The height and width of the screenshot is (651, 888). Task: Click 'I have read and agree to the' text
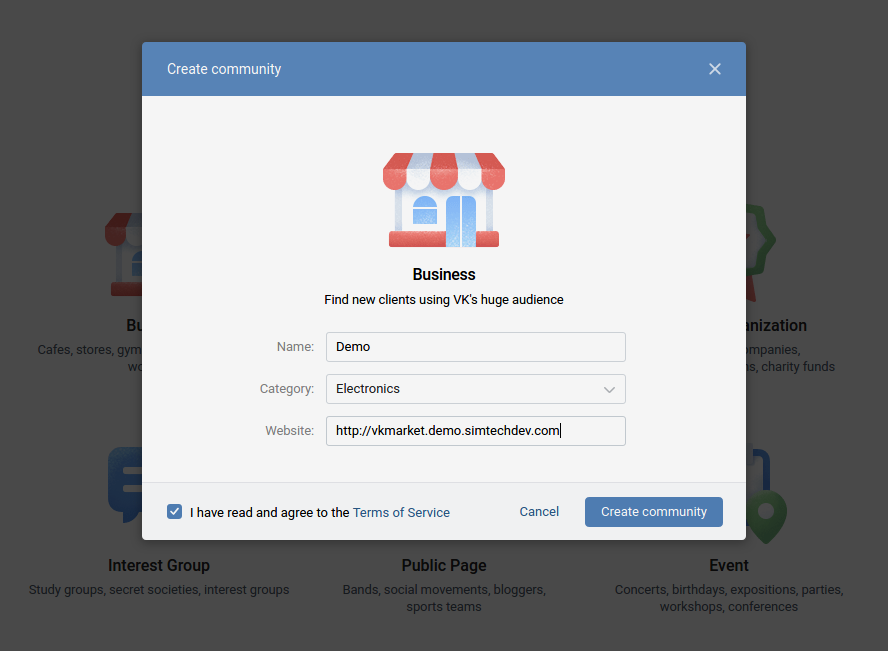[x=270, y=512]
